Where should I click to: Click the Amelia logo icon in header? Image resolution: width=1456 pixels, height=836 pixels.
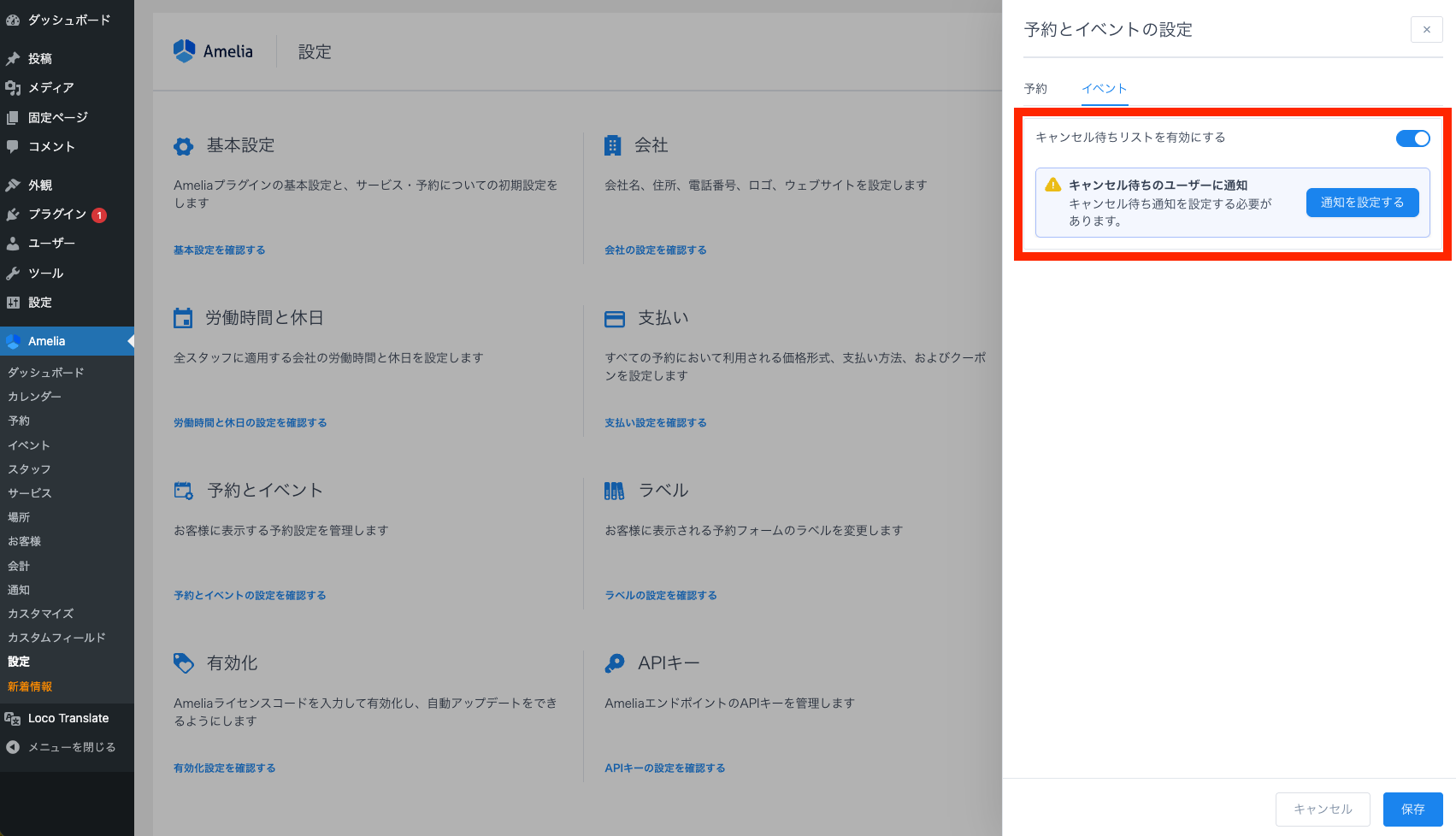pyautogui.click(x=184, y=51)
